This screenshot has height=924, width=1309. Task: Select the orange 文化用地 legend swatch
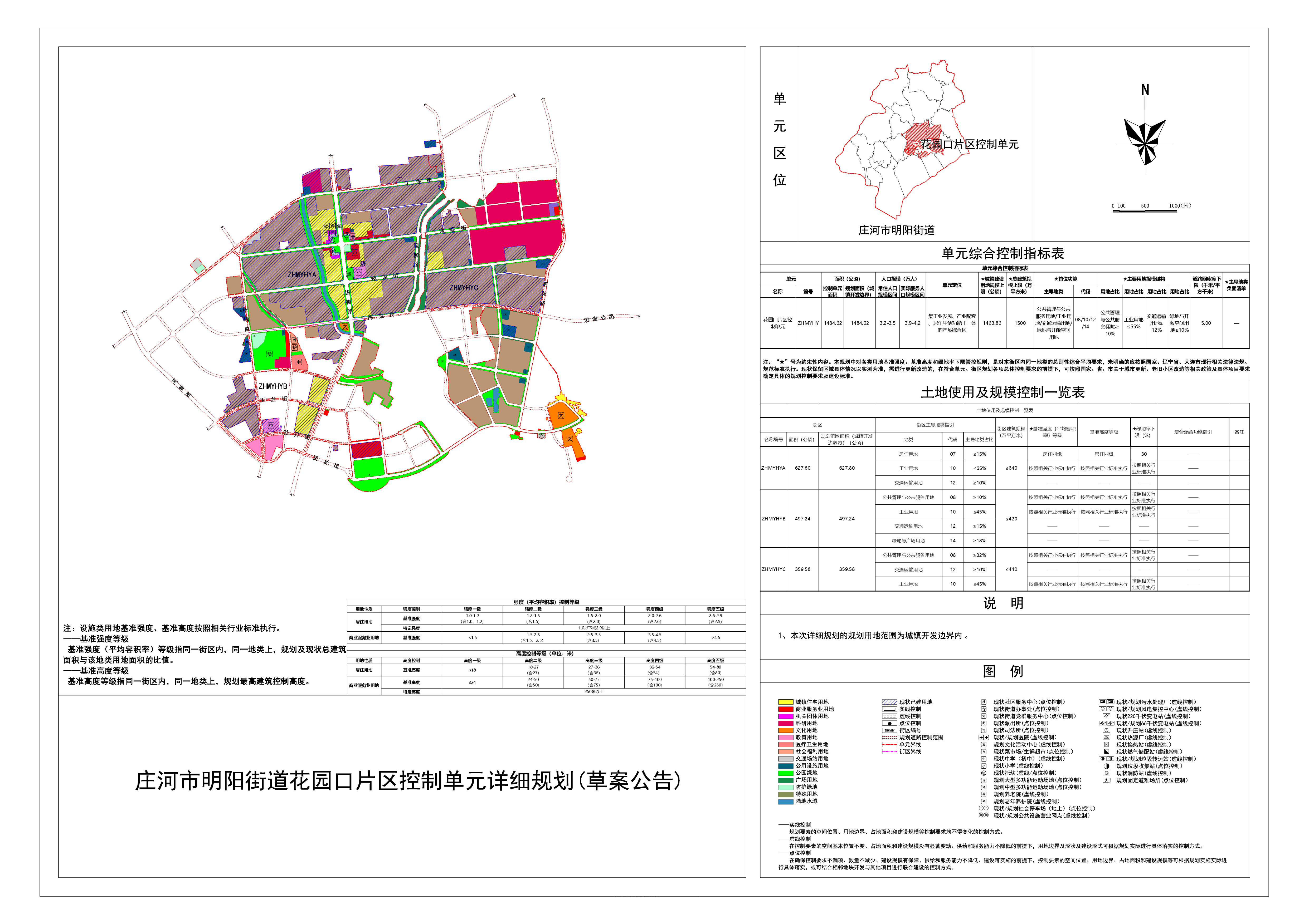point(786,730)
